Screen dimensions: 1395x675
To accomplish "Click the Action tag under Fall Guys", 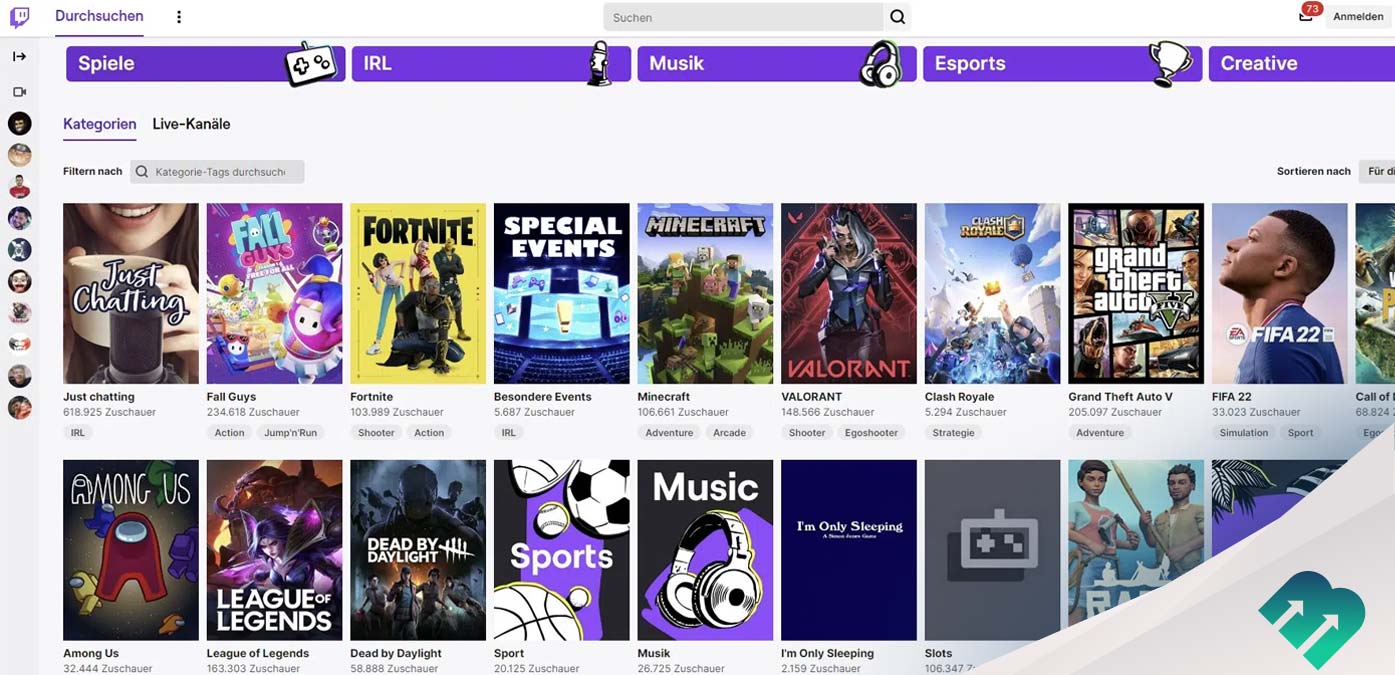I will click(x=229, y=433).
